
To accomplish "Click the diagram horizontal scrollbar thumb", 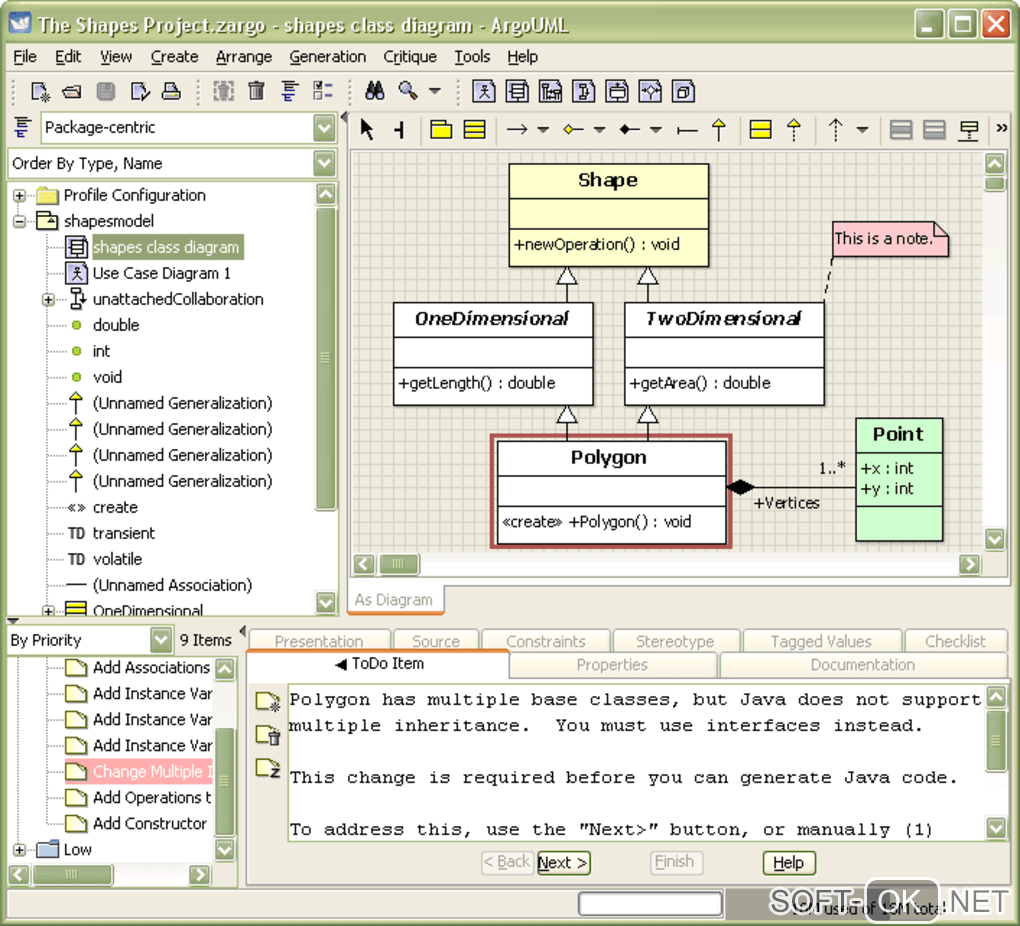I will [x=399, y=564].
